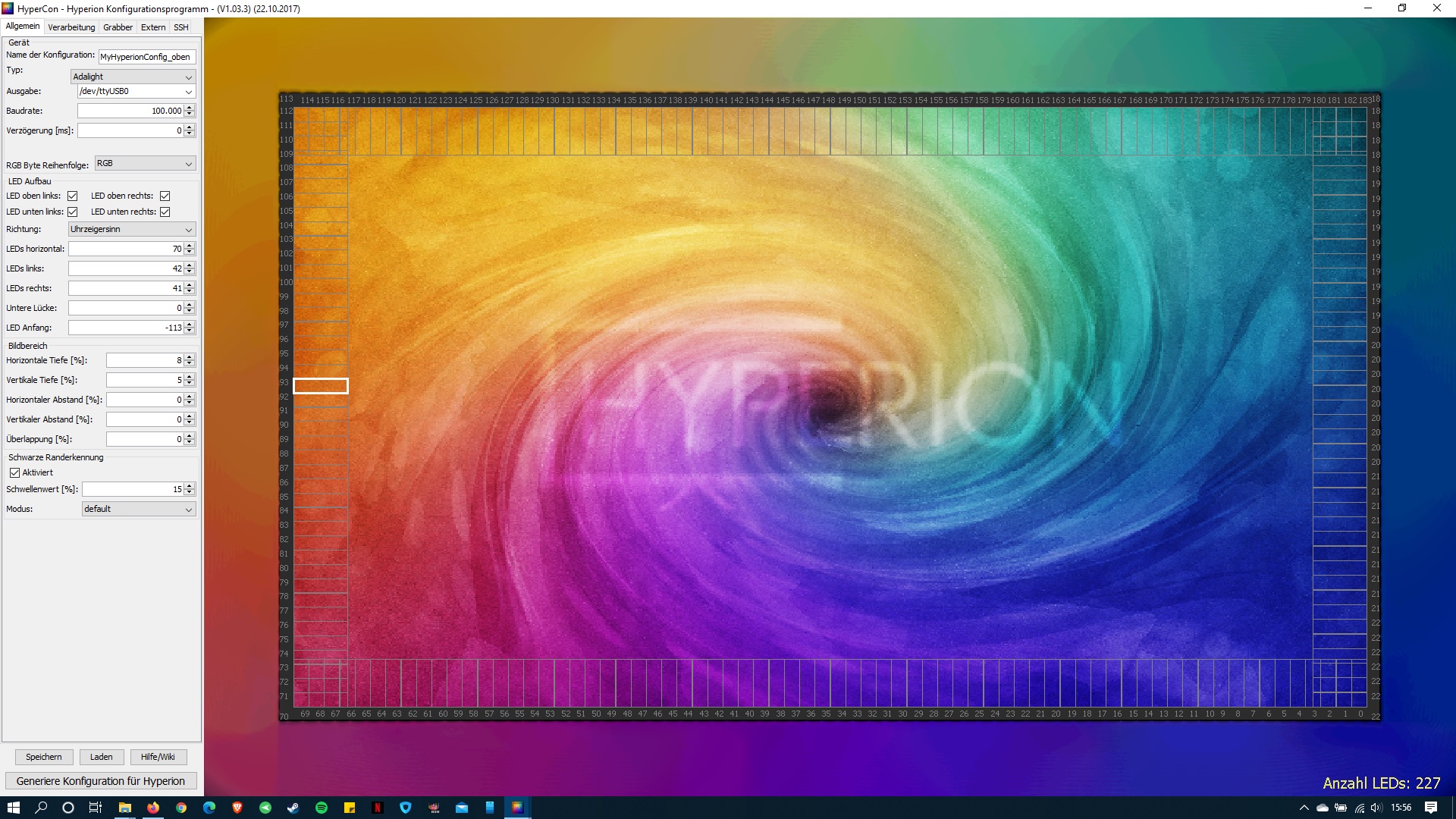Switch to the Grabber tab
1456x819 pixels.
point(118,27)
